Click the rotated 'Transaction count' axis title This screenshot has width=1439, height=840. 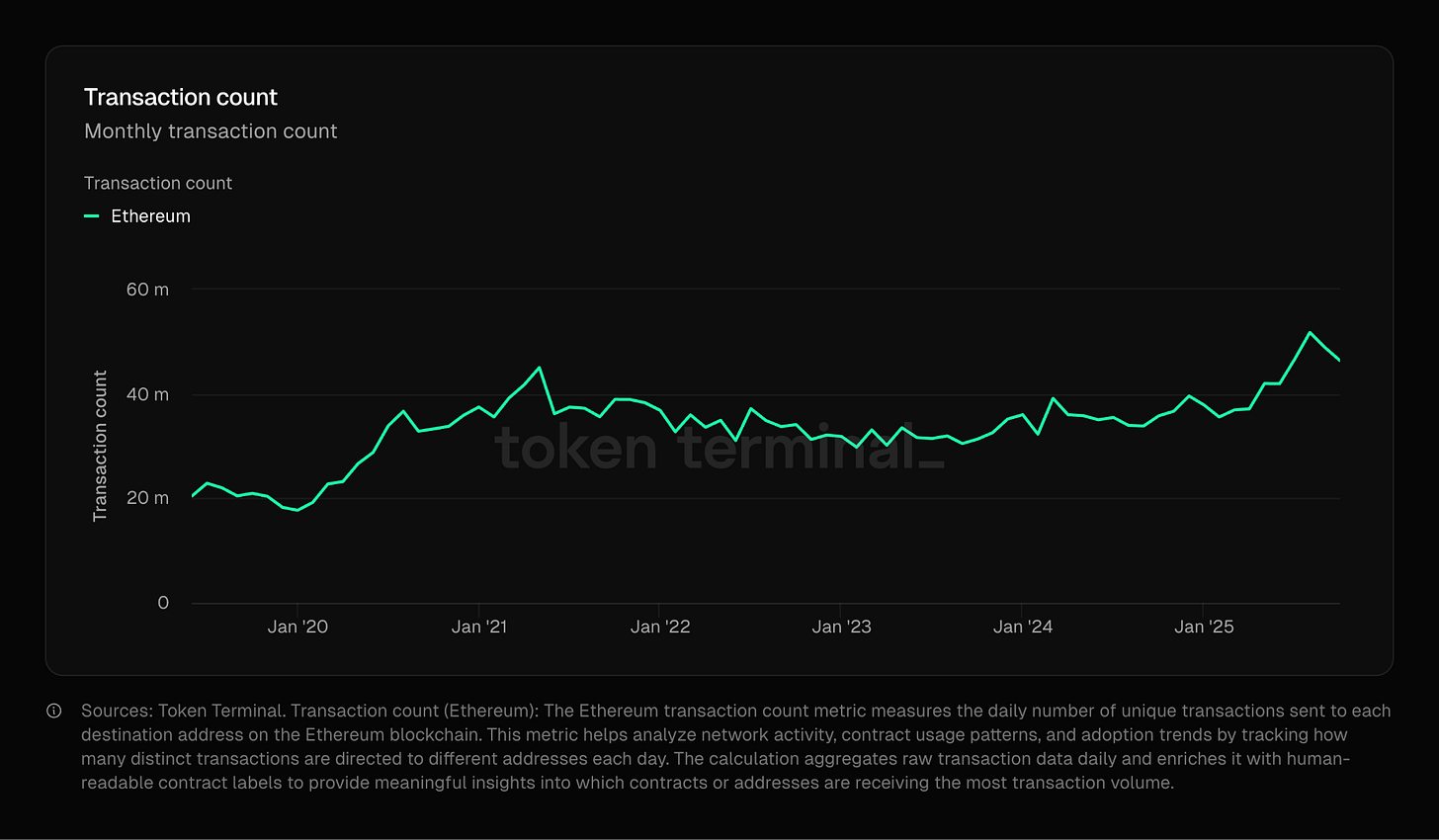point(100,446)
